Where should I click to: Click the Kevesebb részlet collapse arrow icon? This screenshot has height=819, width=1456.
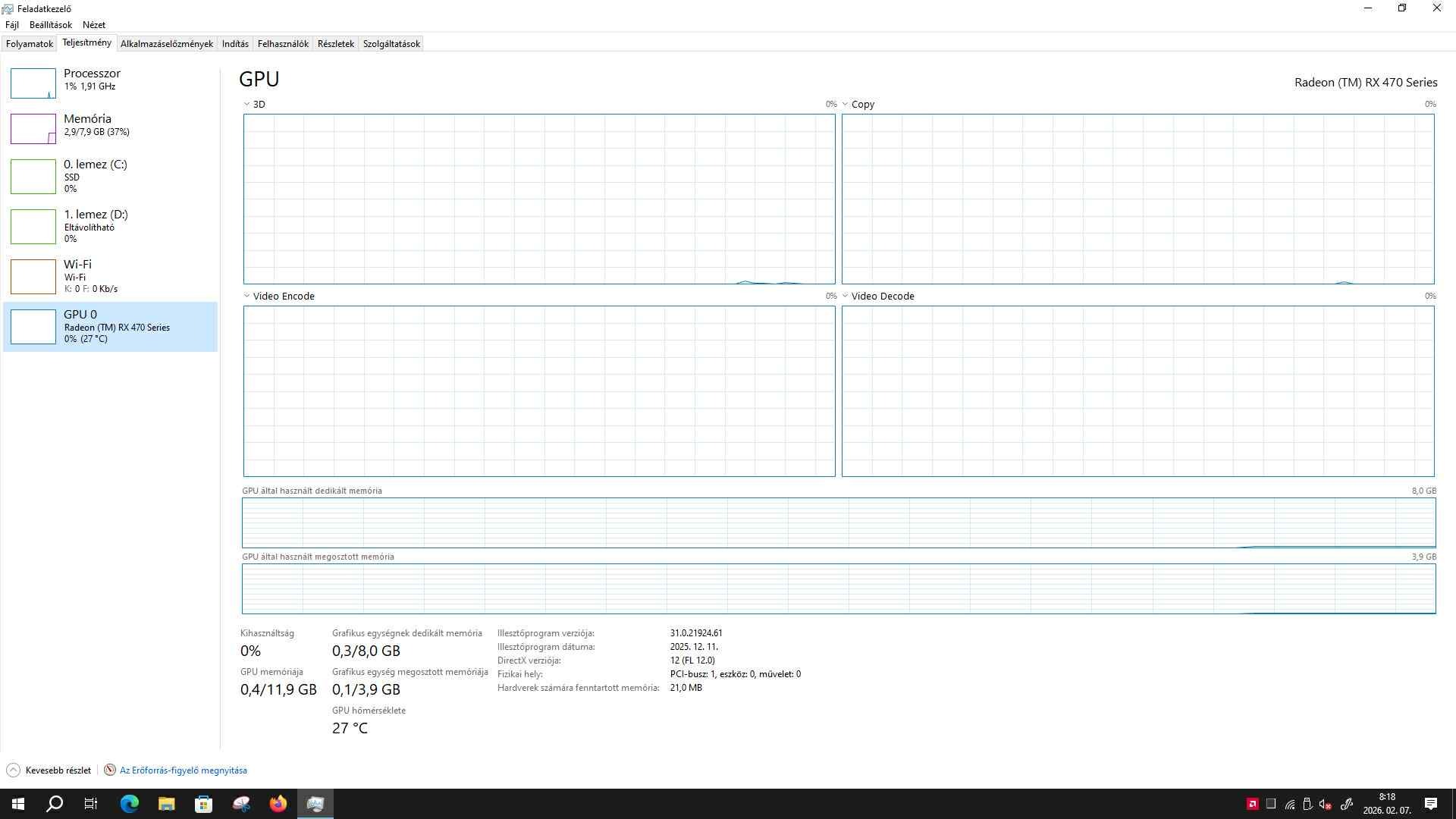(13, 770)
